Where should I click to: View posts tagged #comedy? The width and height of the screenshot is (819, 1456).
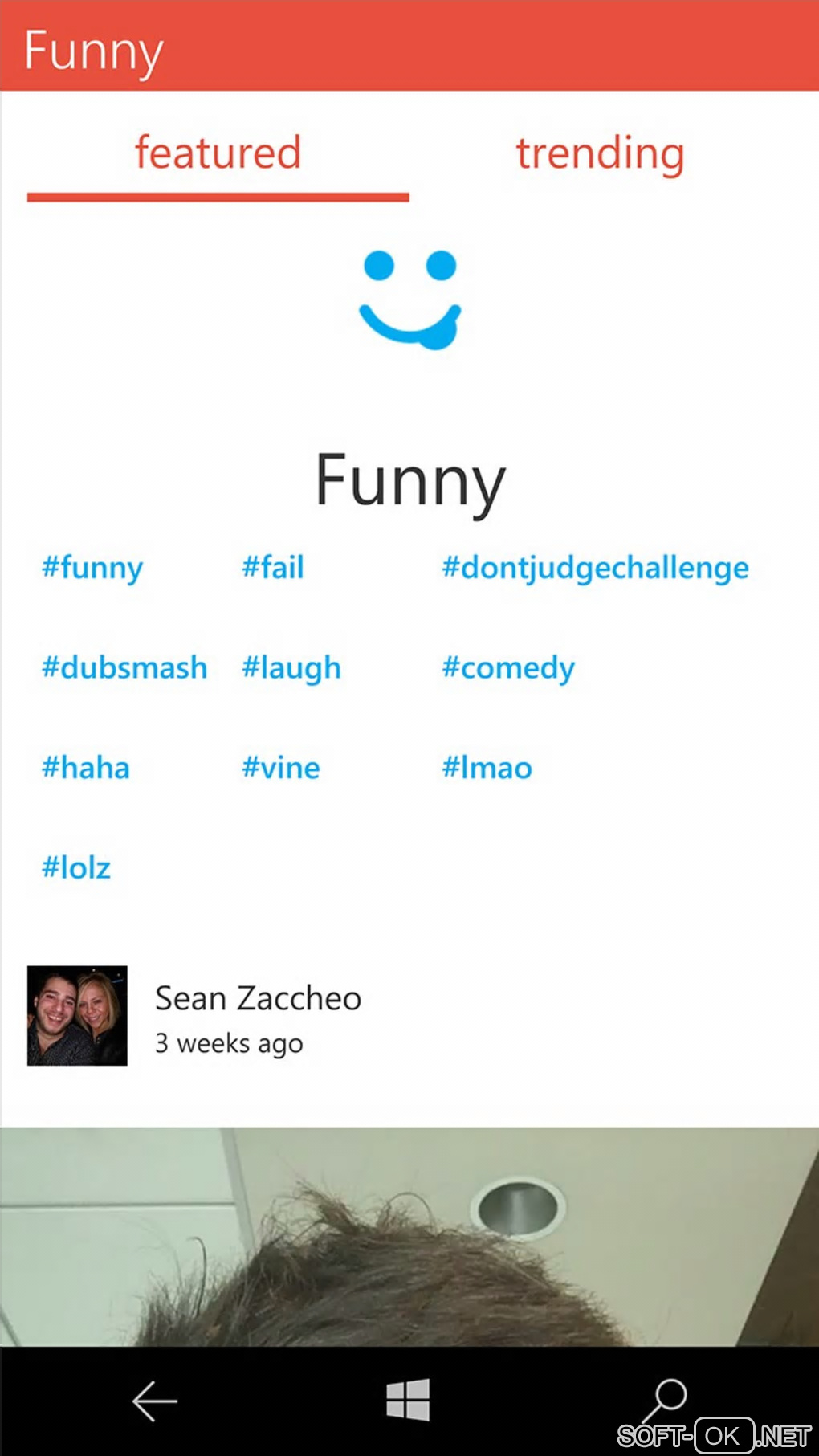[x=508, y=668]
